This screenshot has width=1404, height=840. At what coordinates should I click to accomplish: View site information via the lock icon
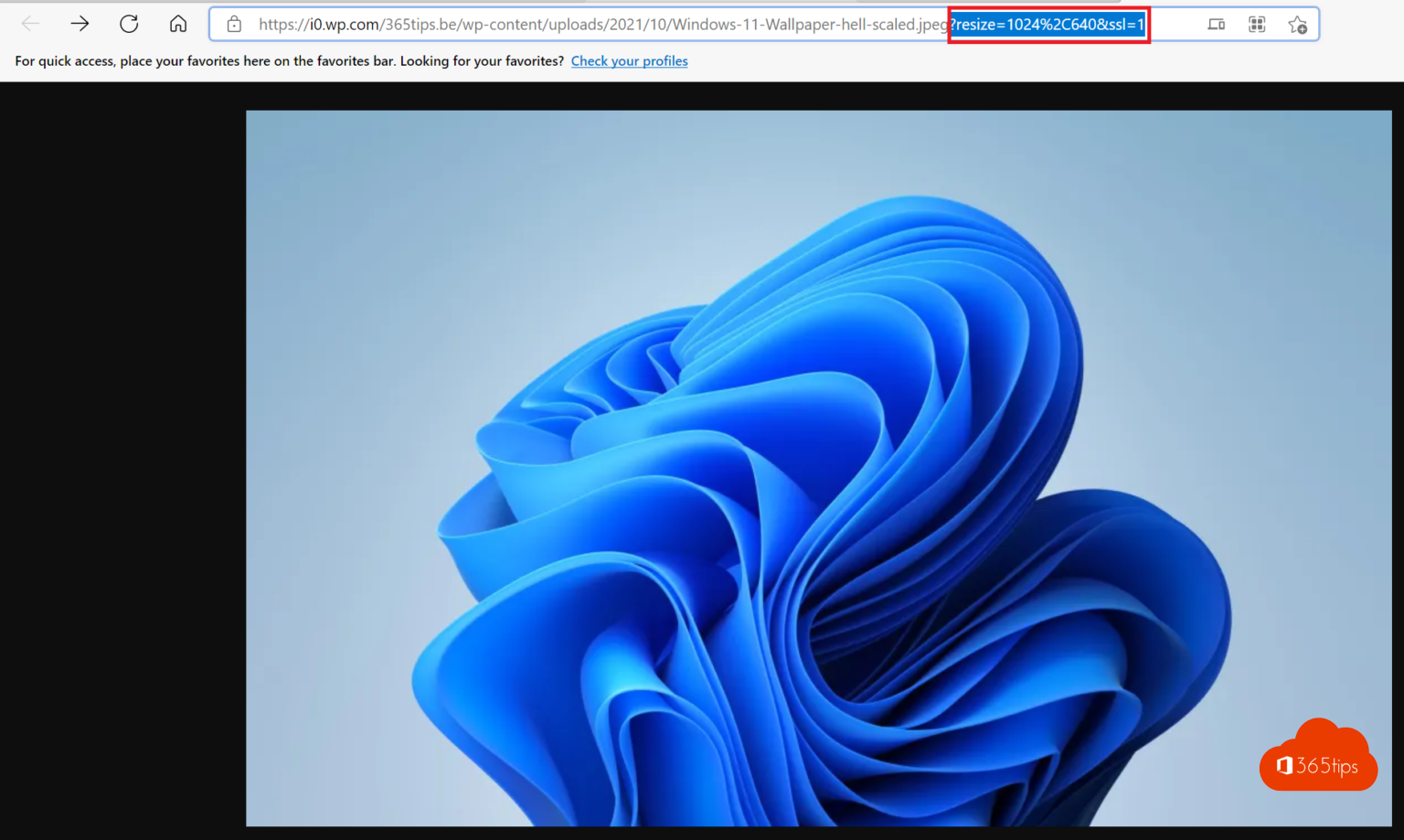[234, 25]
